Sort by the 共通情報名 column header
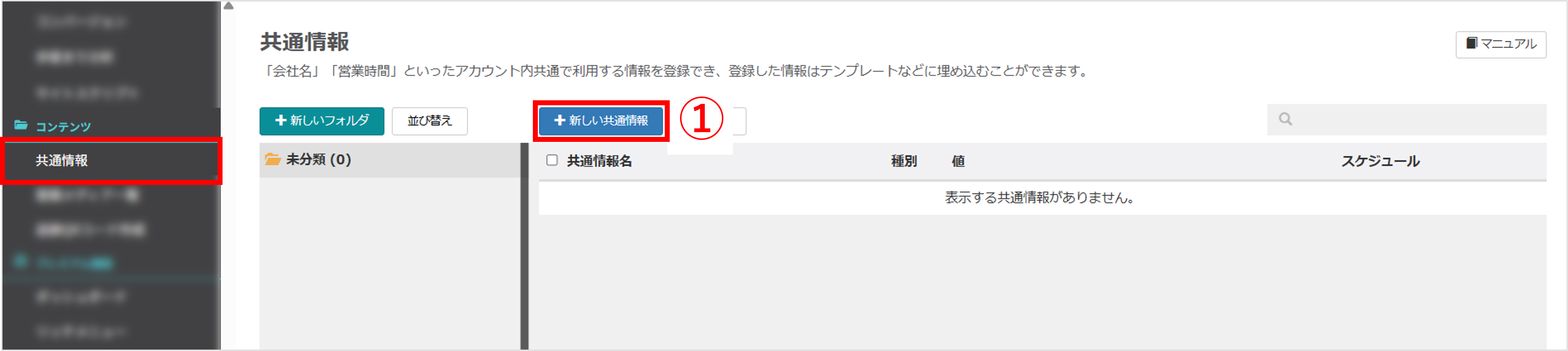 [599, 161]
